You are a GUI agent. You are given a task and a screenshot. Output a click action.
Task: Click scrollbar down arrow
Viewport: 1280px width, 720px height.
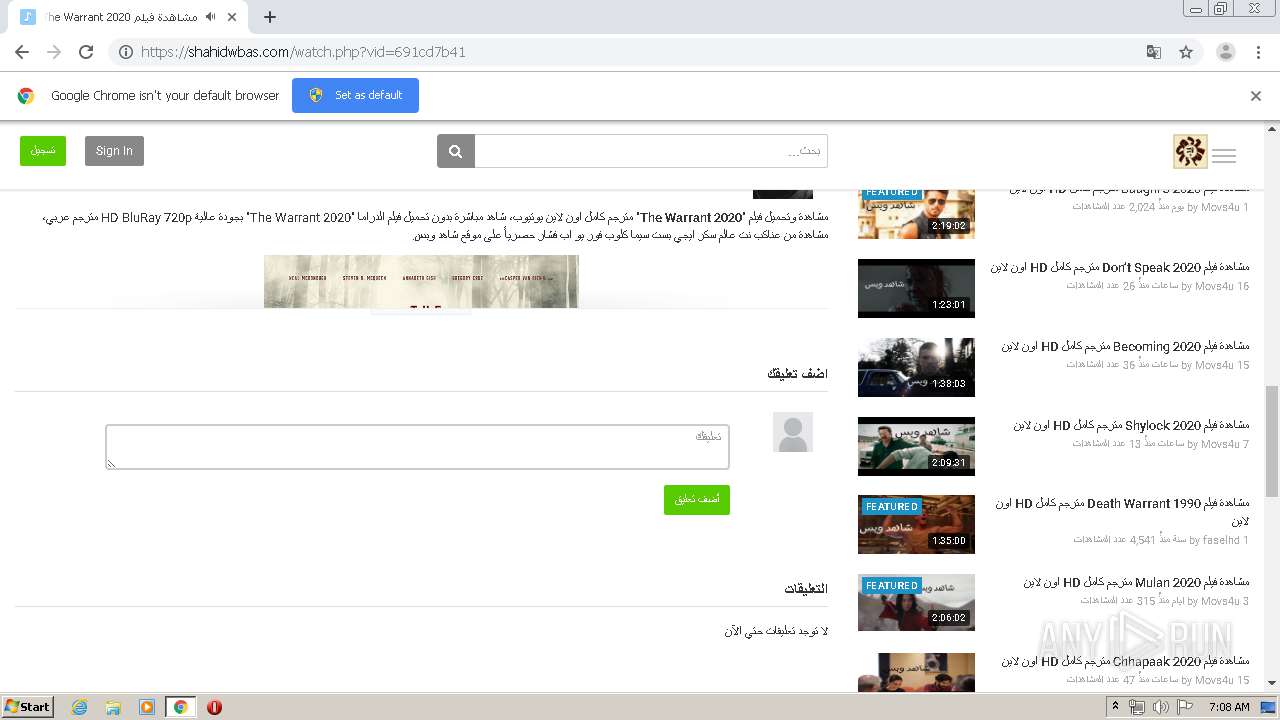pos(1272,683)
